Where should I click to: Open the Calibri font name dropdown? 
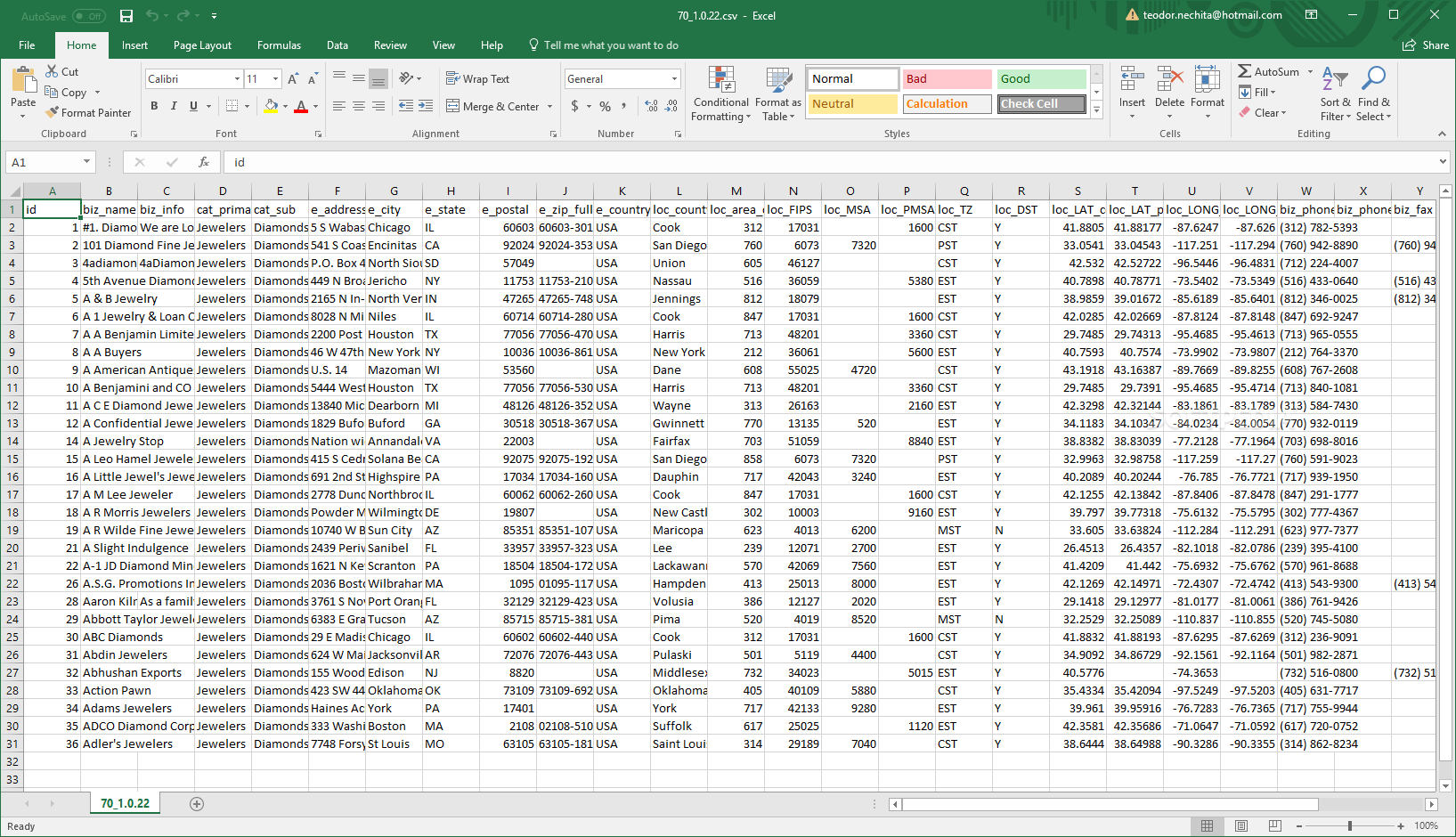(237, 79)
